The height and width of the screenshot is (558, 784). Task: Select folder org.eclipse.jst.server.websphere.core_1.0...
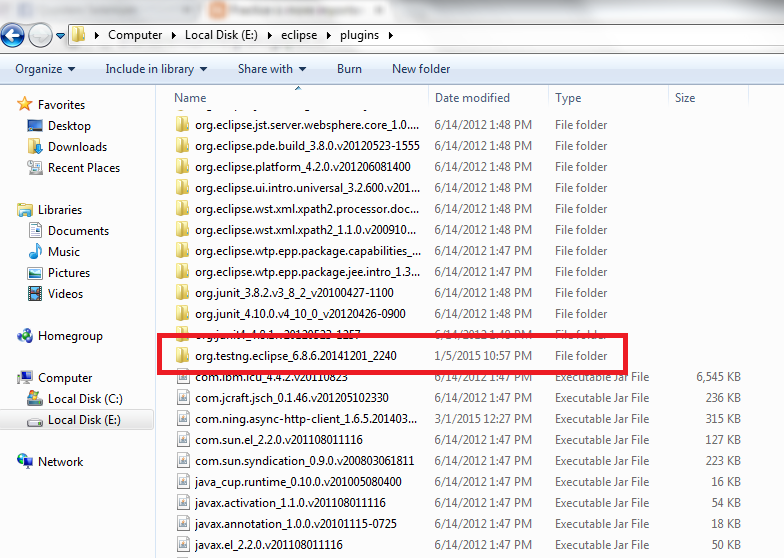click(x=307, y=125)
